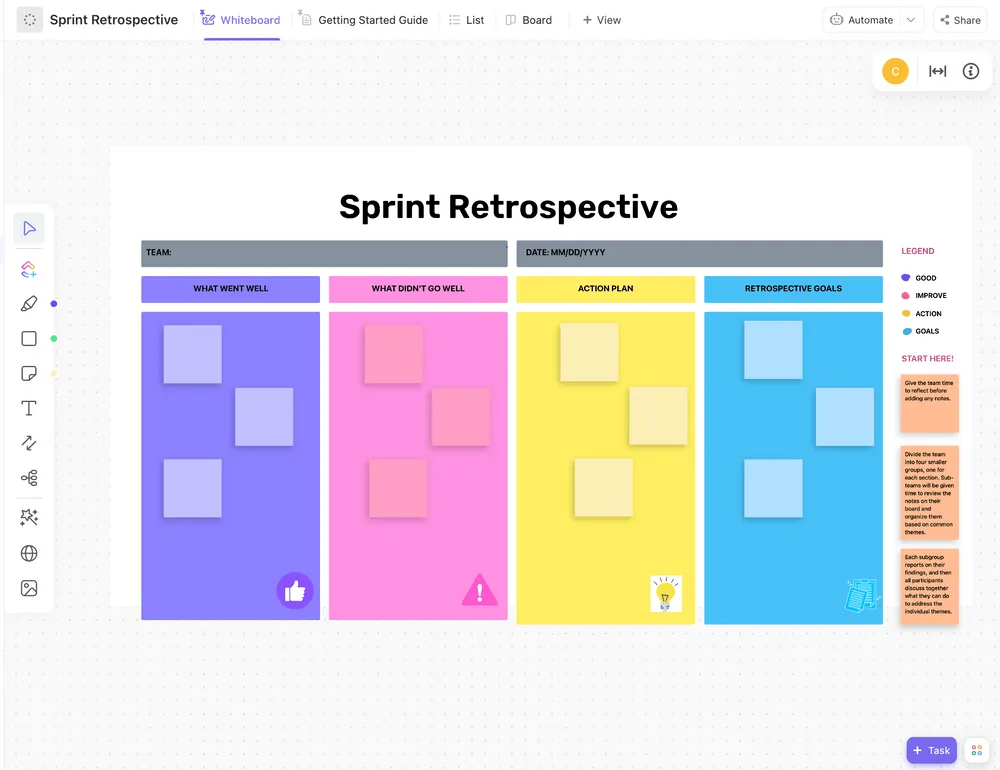The height and width of the screenshot is (770, 1000).
Task: Open the mind map tool
Action: 29,478
